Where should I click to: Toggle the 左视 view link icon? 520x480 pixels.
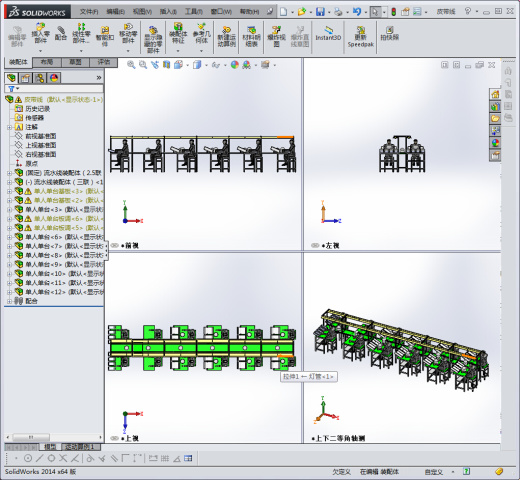315,245
